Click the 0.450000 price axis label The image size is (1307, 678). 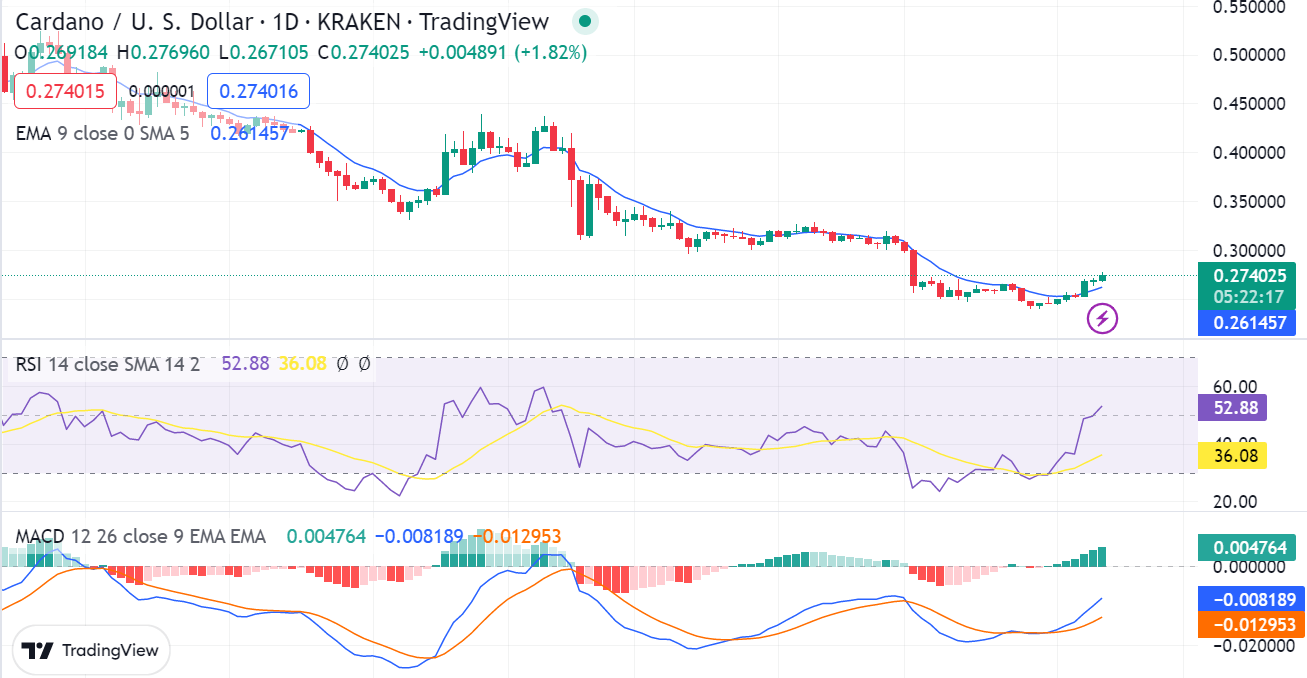coord(1251,103)
